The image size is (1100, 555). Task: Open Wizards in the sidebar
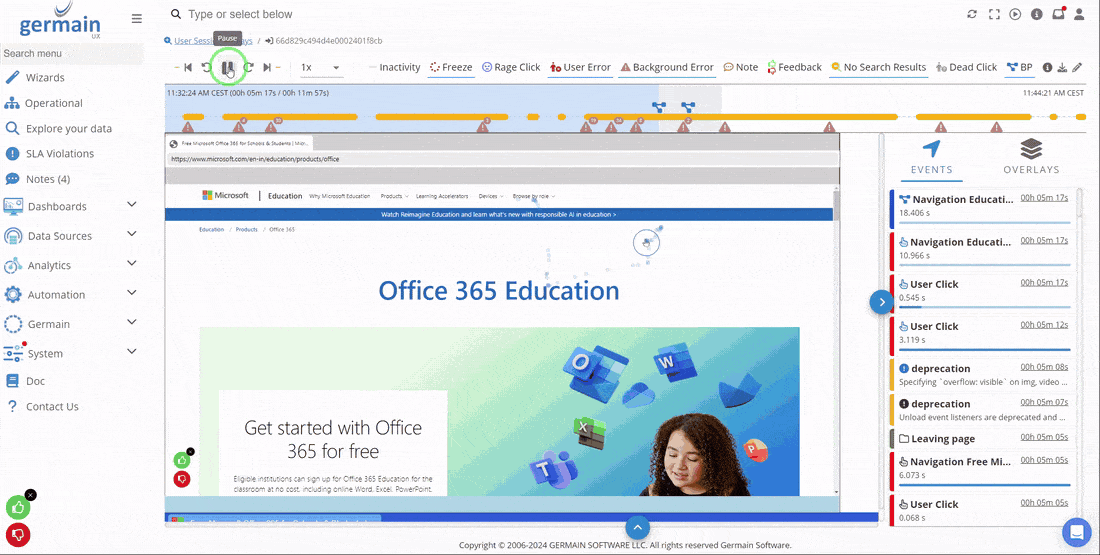coord(45,78)
